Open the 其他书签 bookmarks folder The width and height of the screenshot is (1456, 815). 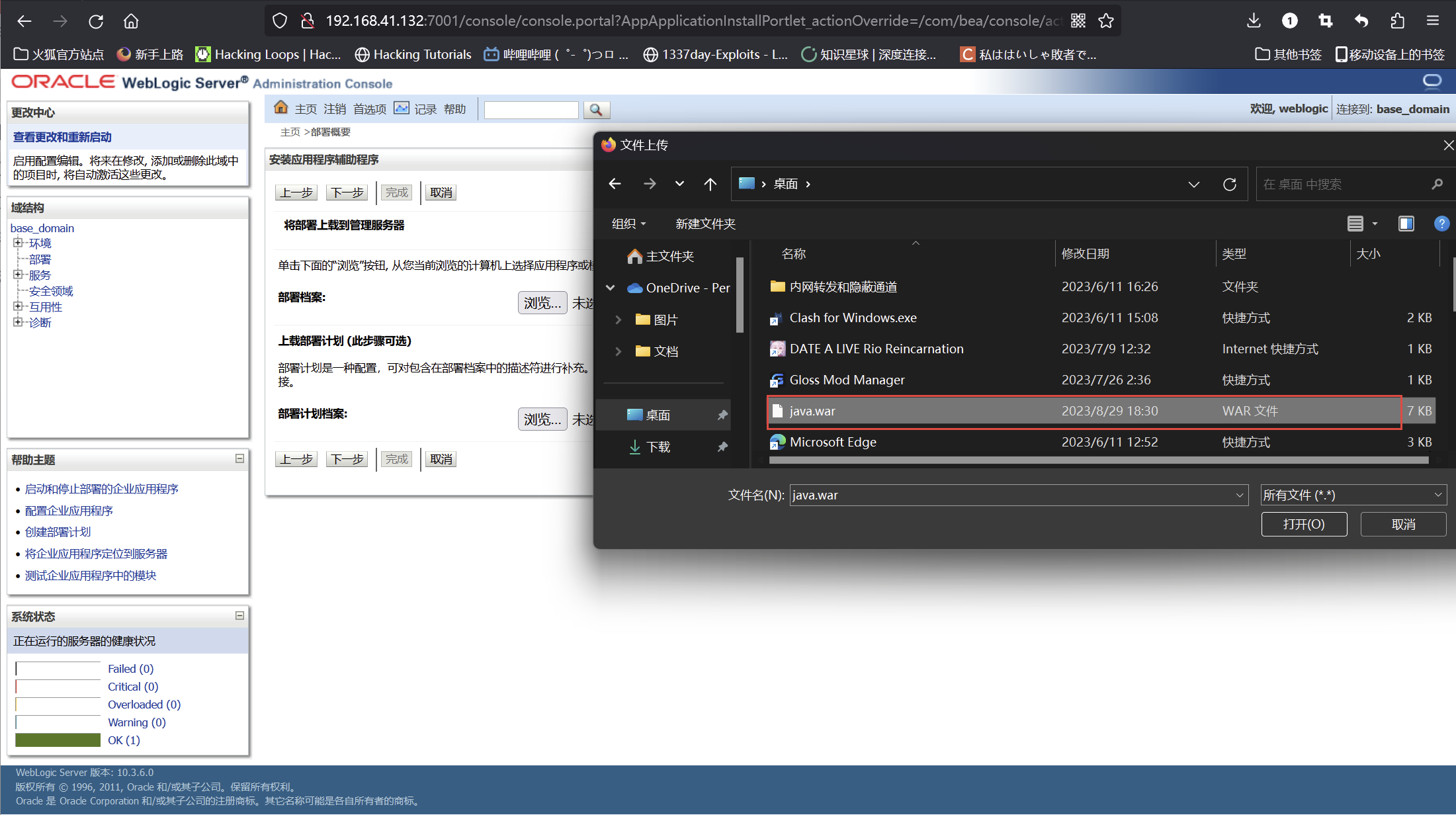click(x=1288, y=54)
